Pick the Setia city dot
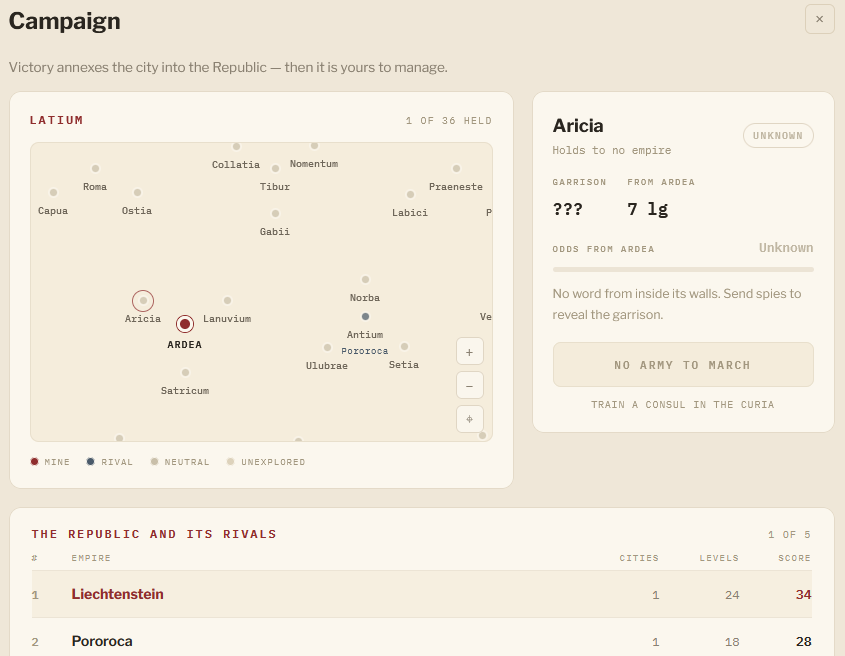The height and width of the screenshot is (656, 845). 404,347
